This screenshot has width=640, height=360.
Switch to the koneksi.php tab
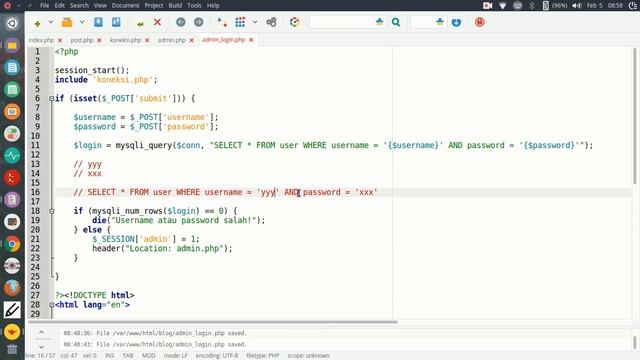(x=125, y=40)
